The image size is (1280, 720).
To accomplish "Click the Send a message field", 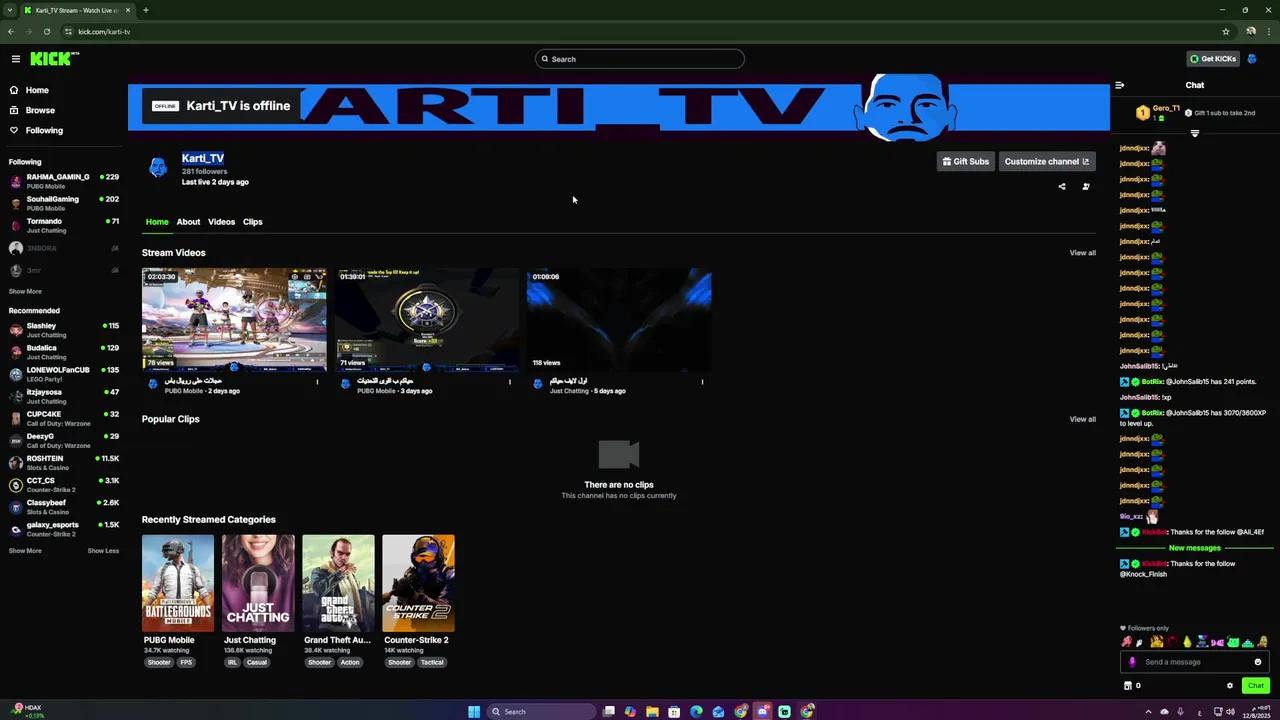I will click(x=1195, y=662).
